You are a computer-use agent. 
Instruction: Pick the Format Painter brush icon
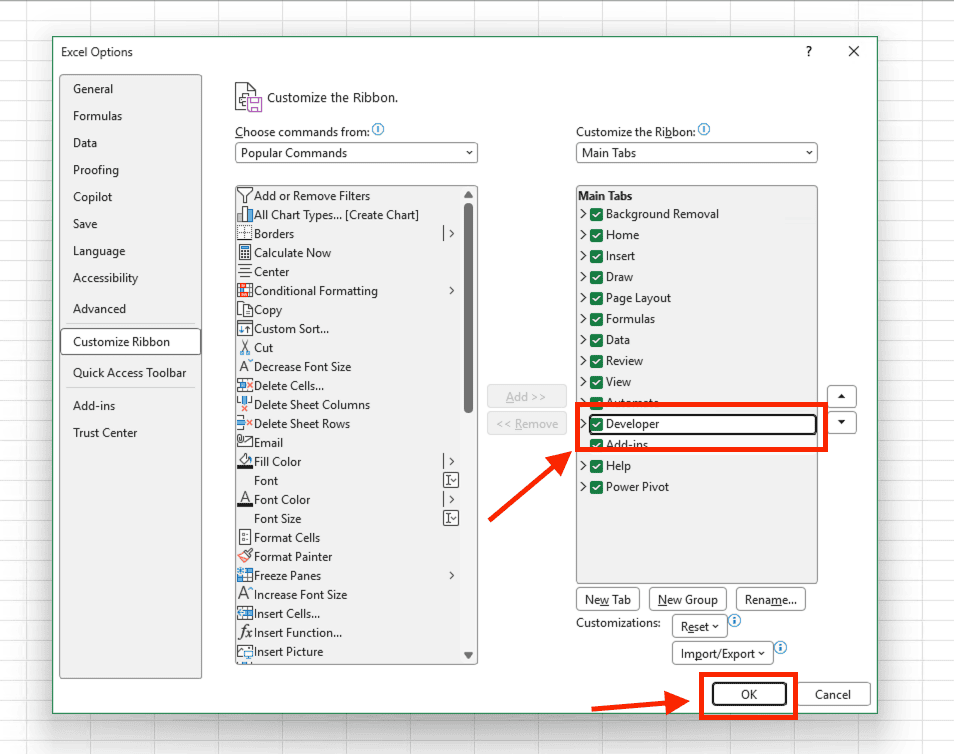(x=245, y=556)
